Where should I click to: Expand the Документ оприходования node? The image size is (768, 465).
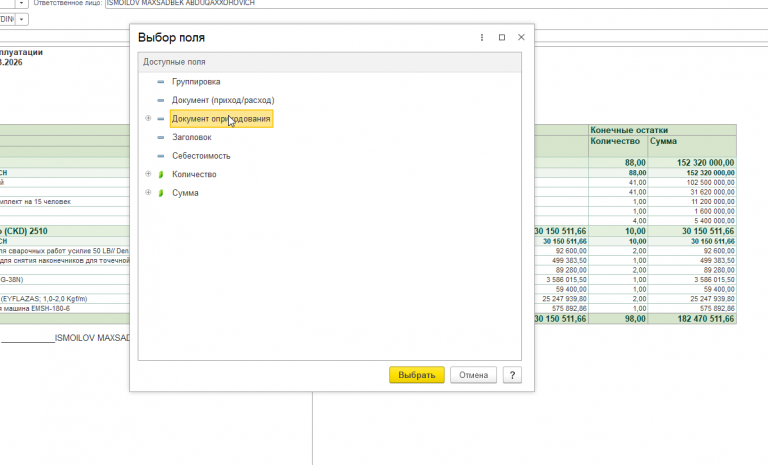[x=148, y=118]
